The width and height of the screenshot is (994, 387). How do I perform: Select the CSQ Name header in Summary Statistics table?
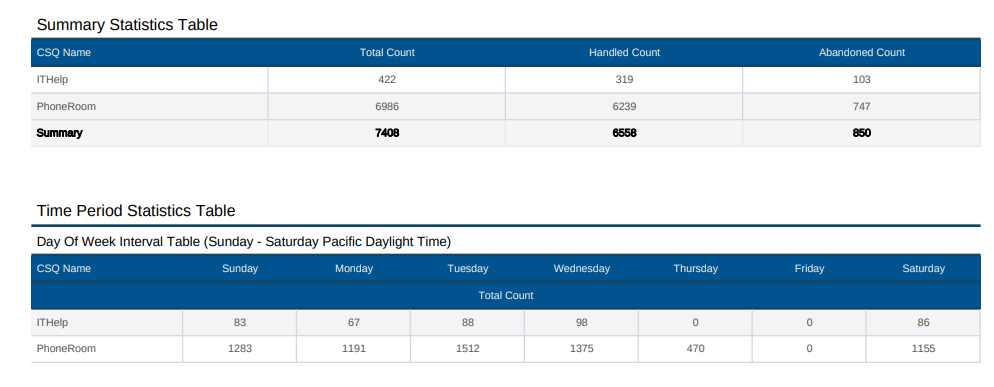click(x=63, y=53)
